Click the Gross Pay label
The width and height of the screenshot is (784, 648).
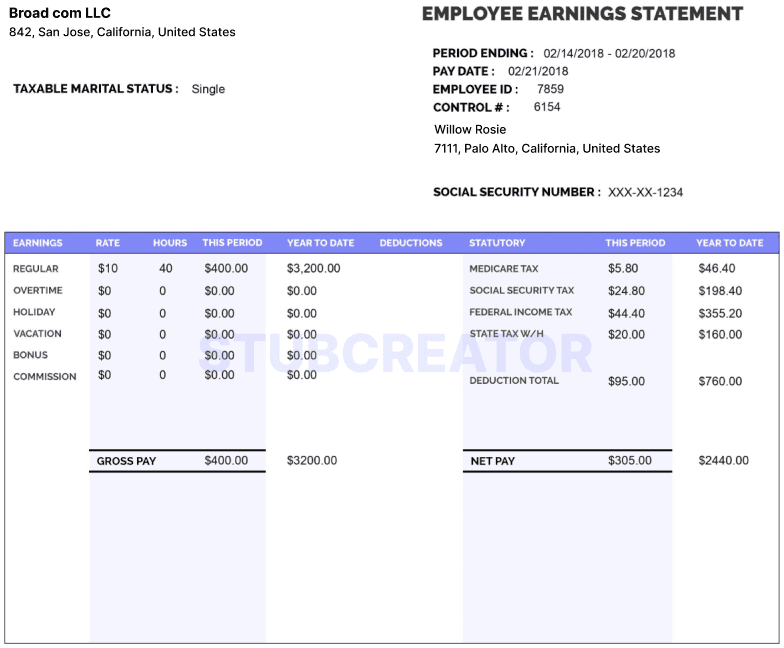coord(126,461)
